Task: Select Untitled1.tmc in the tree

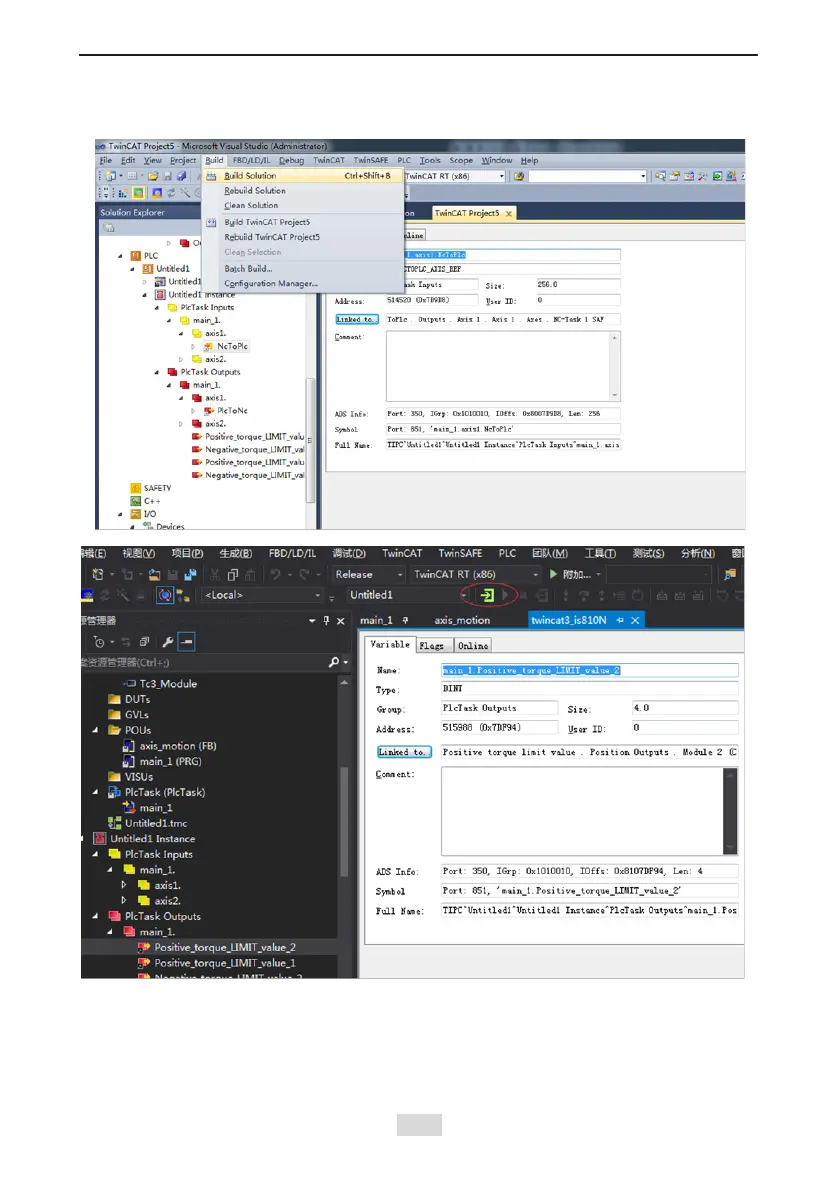Action: 156,823
